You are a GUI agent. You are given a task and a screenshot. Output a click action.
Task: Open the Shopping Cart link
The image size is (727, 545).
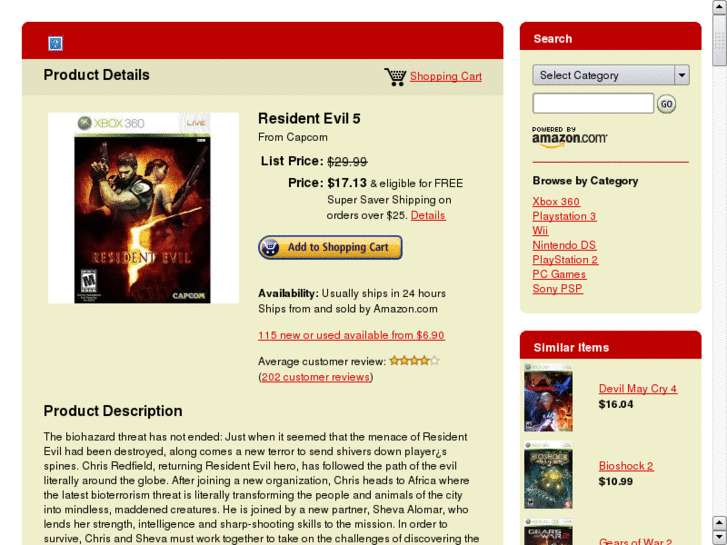coord(446,77)
